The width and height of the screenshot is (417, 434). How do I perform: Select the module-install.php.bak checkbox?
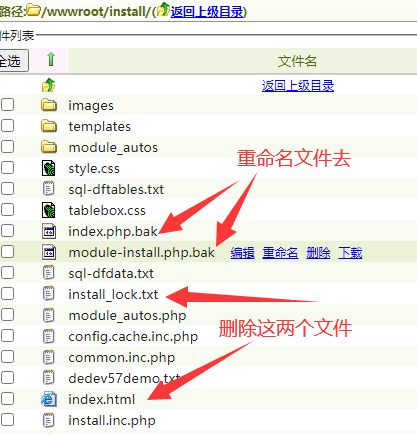pos(7,252)
